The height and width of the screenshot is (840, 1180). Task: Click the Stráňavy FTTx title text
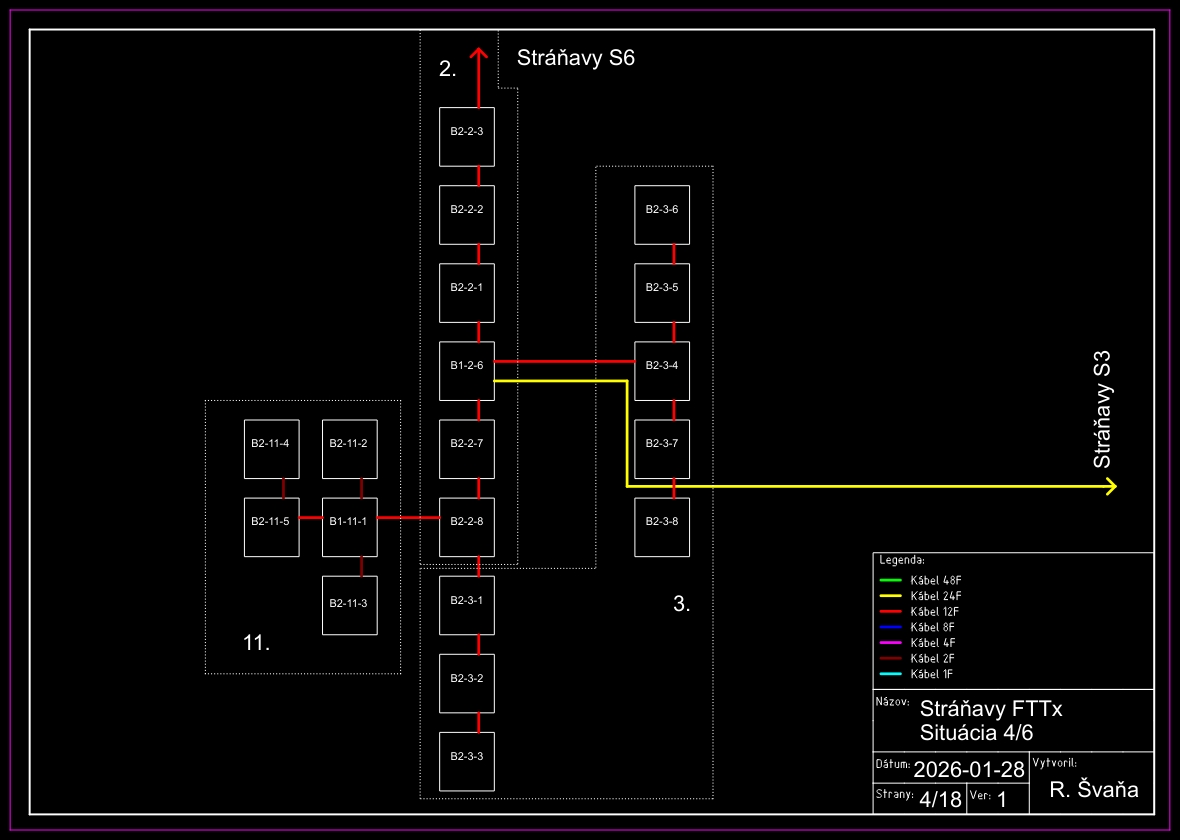click(x=990, y=709)
